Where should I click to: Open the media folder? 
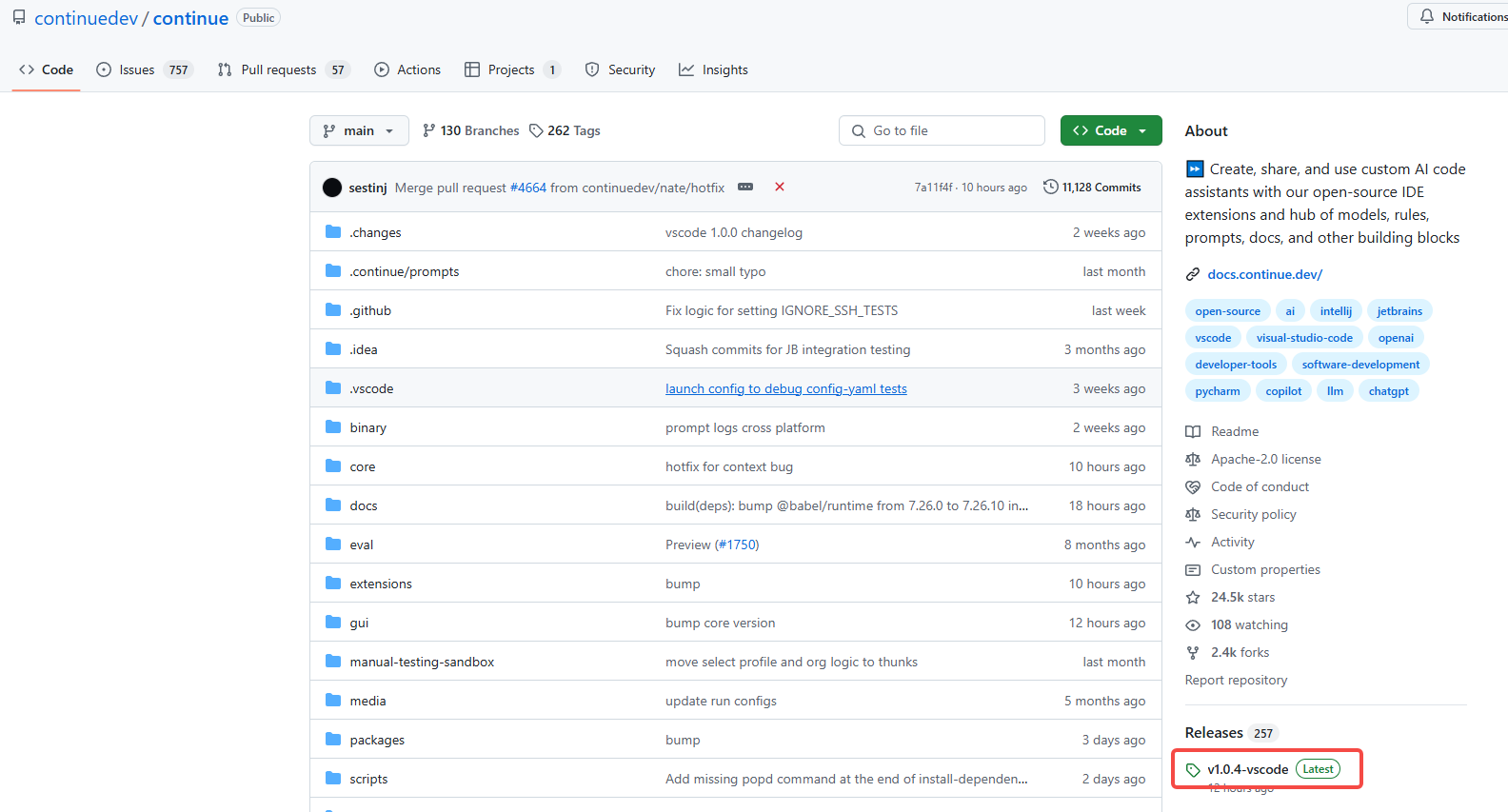[x=367, y=701]
